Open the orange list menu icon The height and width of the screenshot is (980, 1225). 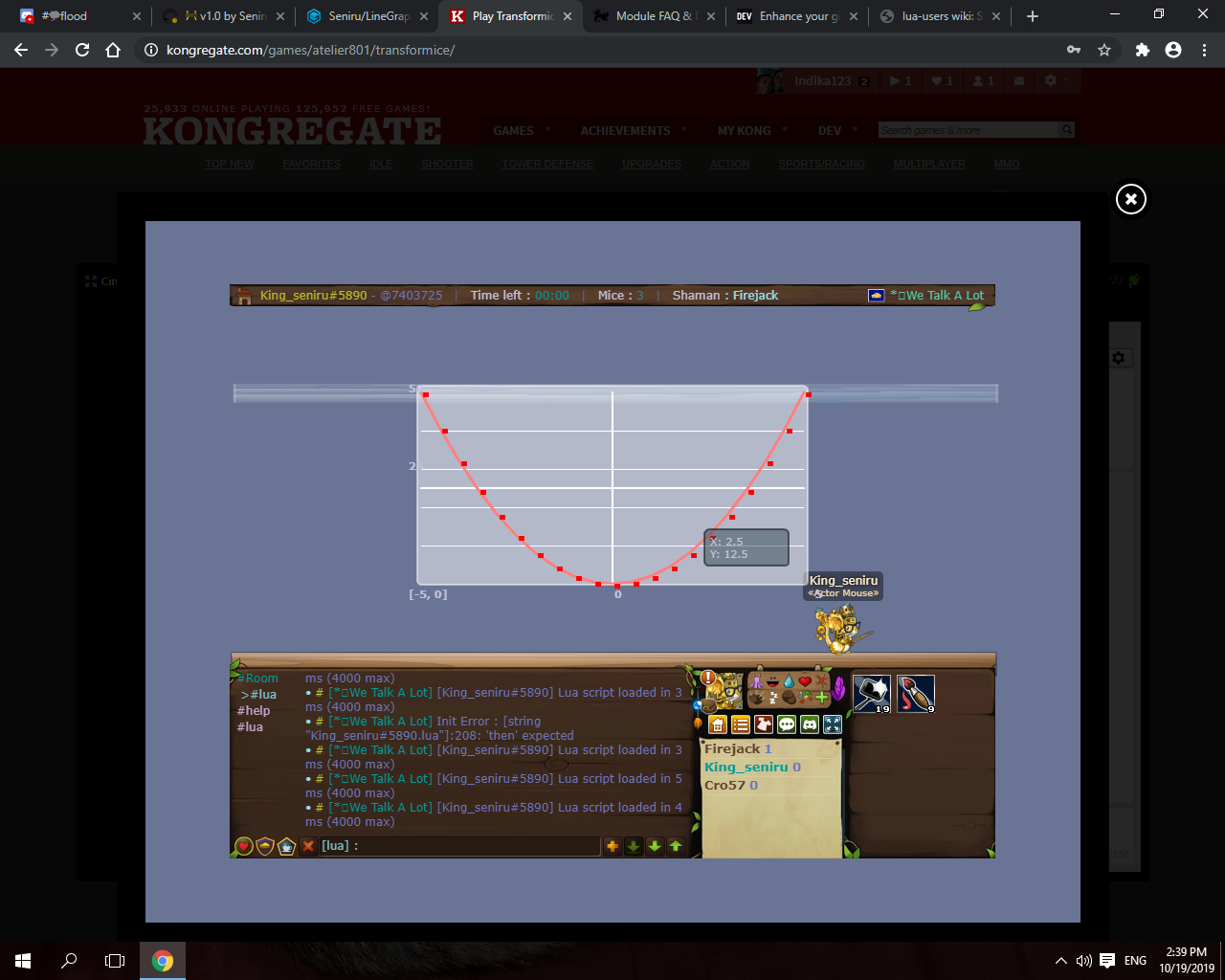(x=741, y=724)
